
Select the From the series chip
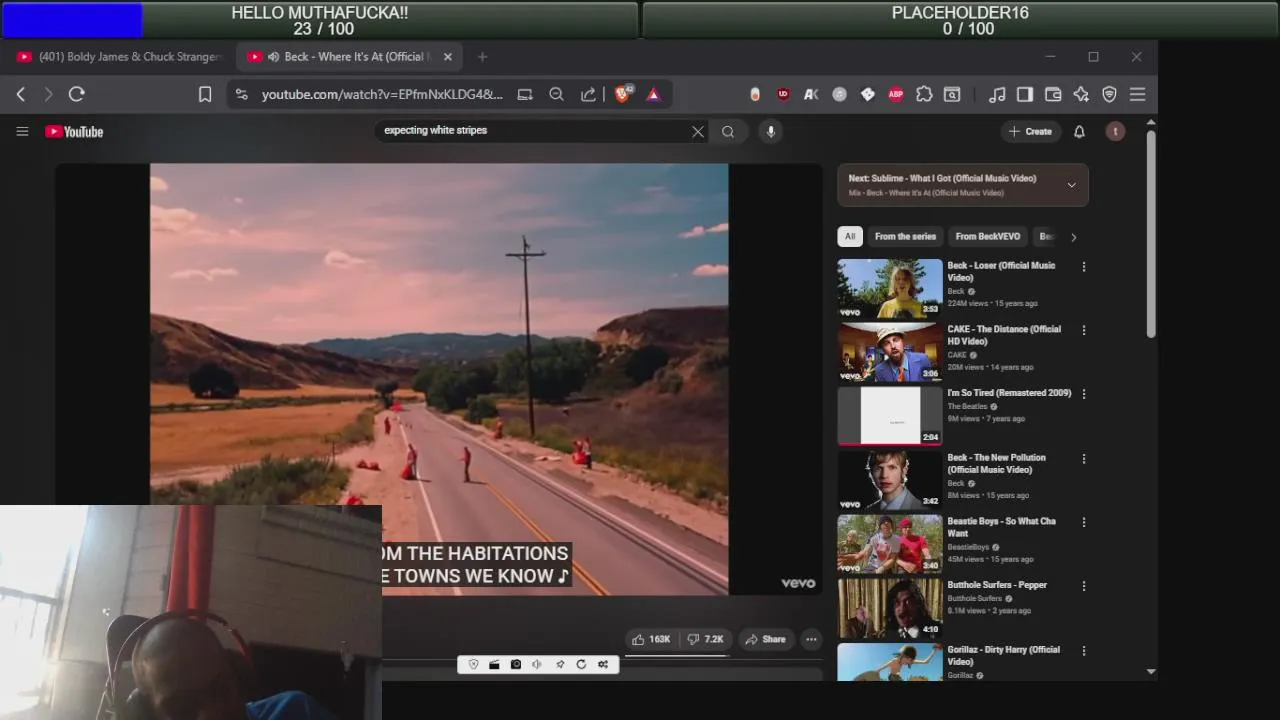[905, 237]
